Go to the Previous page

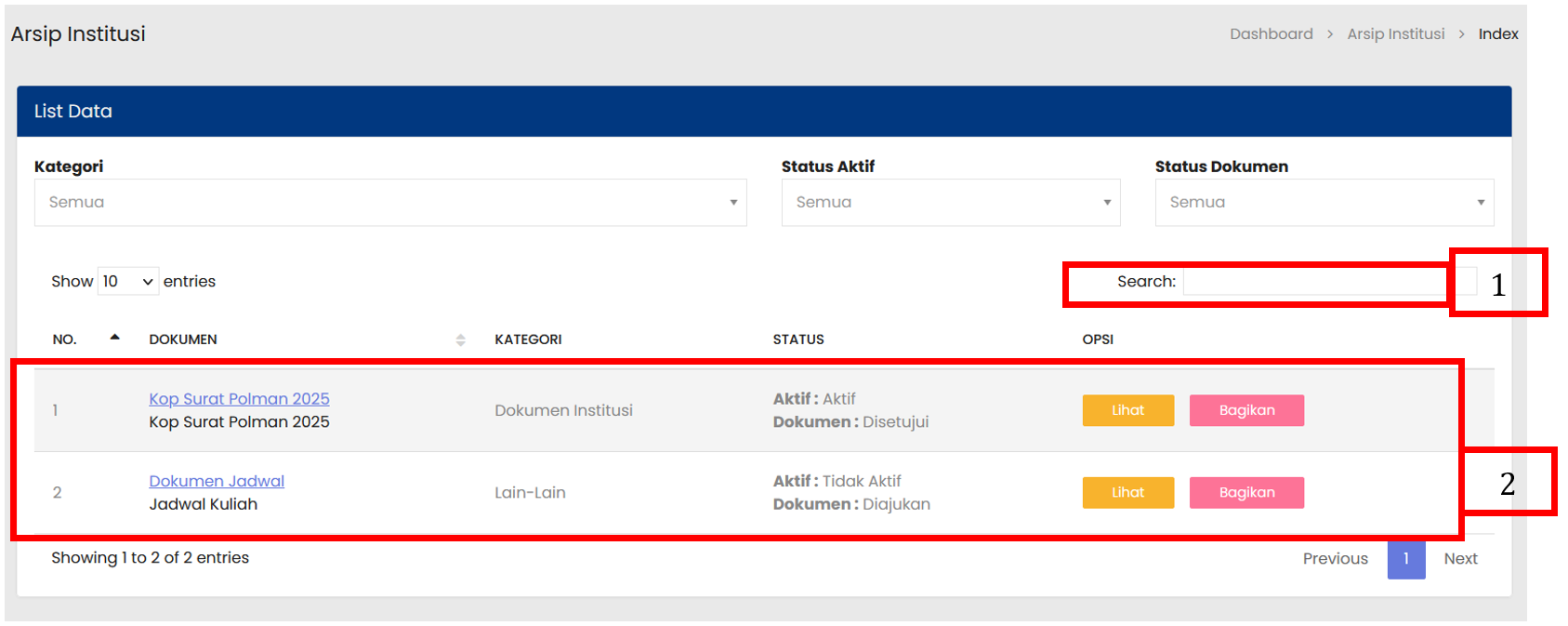[1335, 559]
